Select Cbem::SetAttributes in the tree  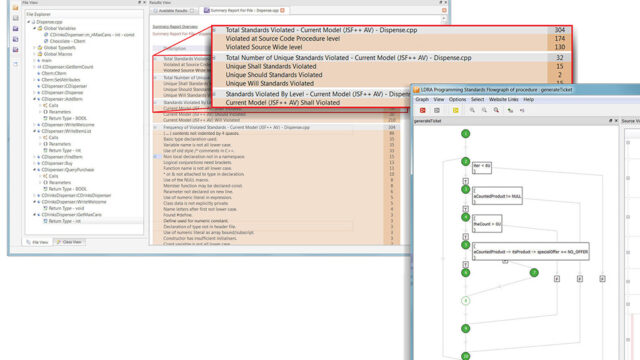[61, 80]
